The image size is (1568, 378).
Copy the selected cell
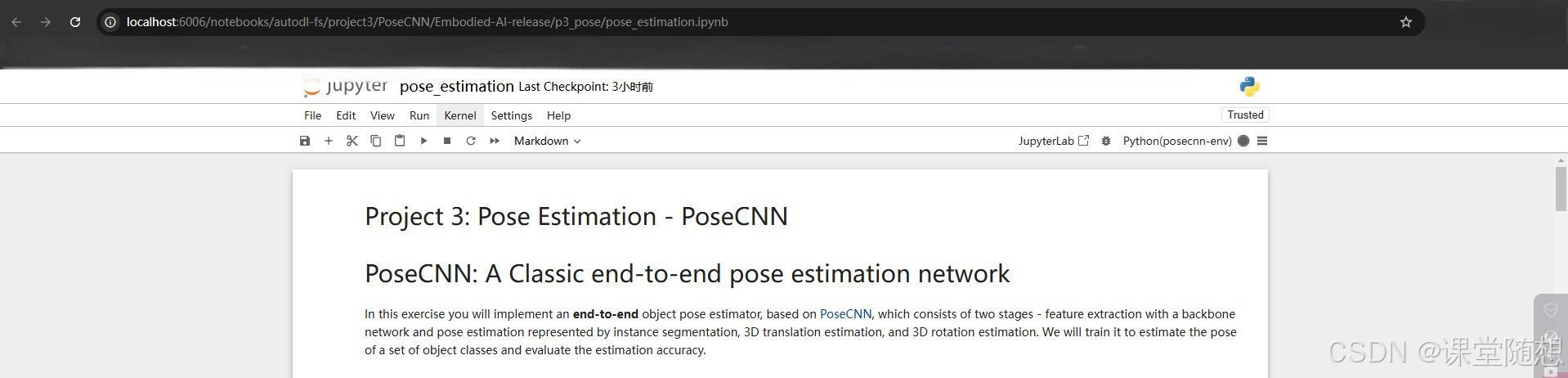point(376,141)
